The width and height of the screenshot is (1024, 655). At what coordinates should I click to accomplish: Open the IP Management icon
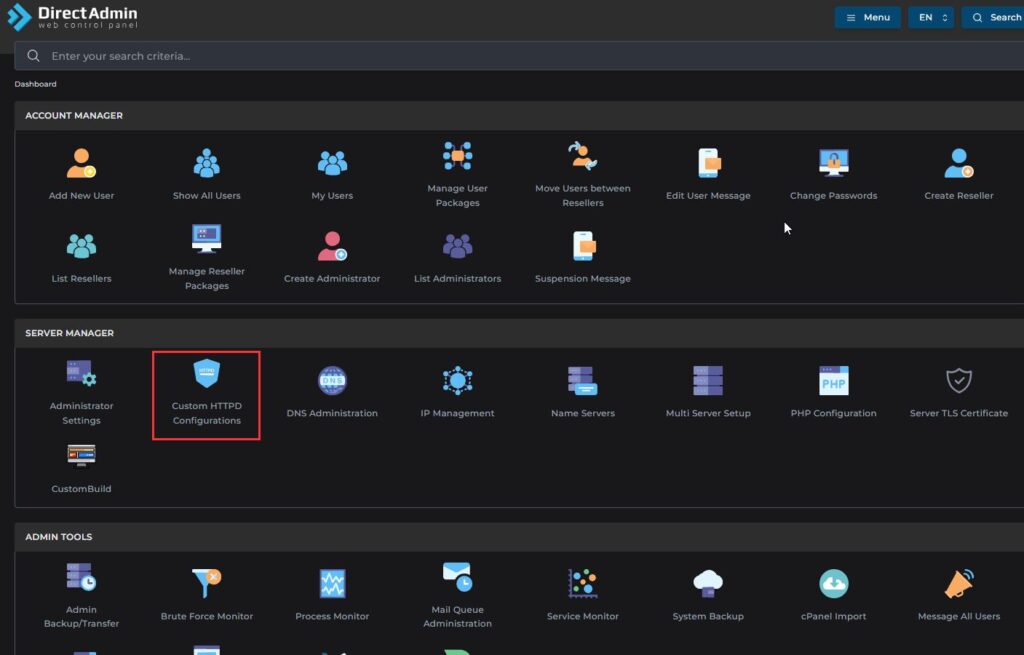457,381
